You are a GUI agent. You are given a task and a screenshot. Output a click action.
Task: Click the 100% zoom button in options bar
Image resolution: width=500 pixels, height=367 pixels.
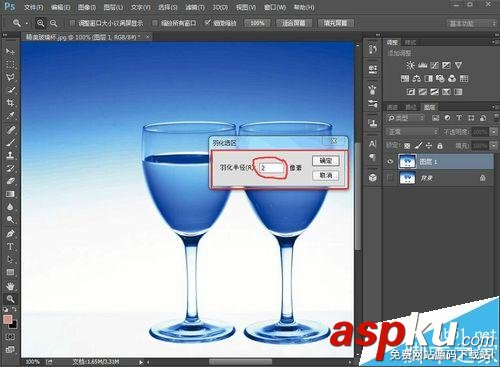click(257, 23)
